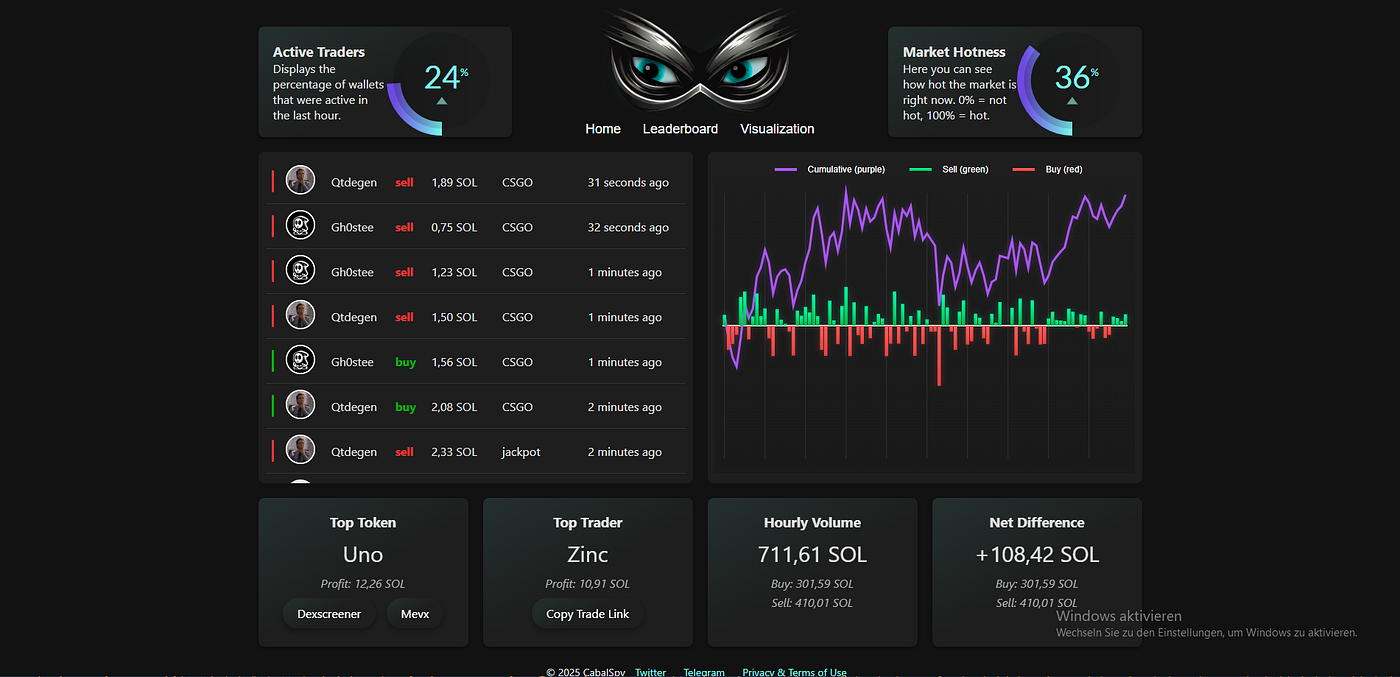The image size is (1400, 677).
Task: Click the 2,33 SOL amount
Action: 454,453
